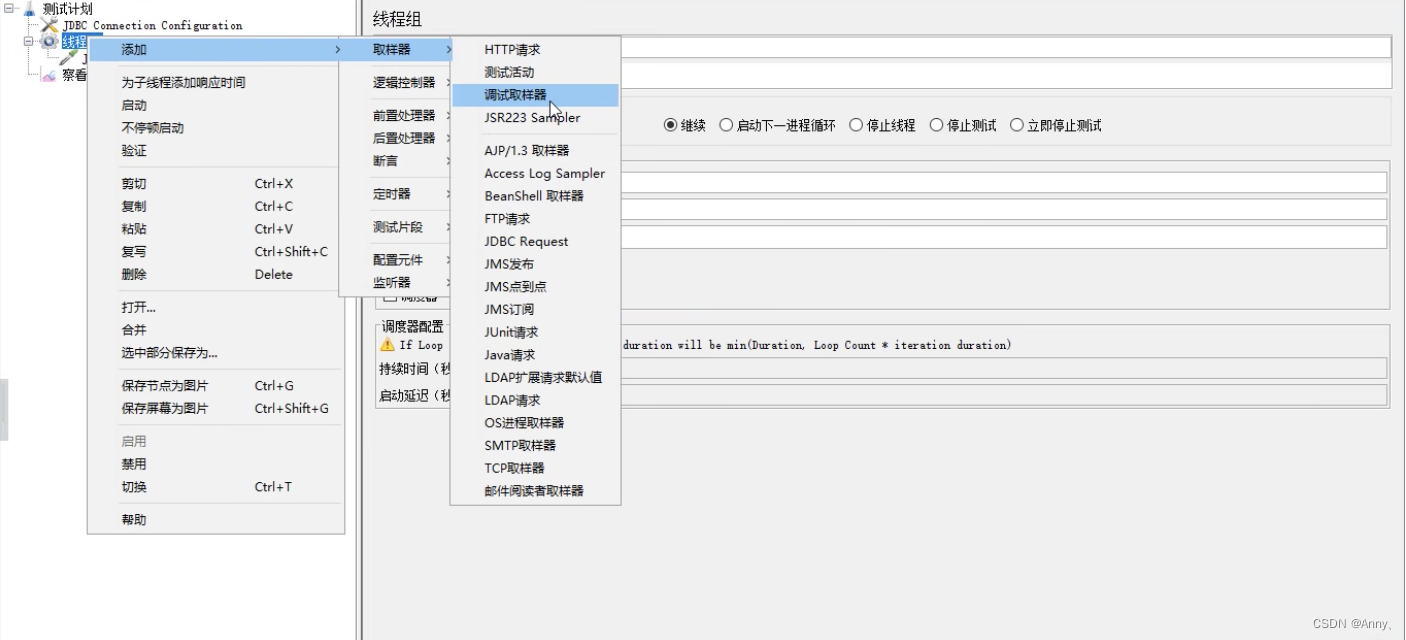
Task: Click 验证 in context menu
Action: click(216, 151)
